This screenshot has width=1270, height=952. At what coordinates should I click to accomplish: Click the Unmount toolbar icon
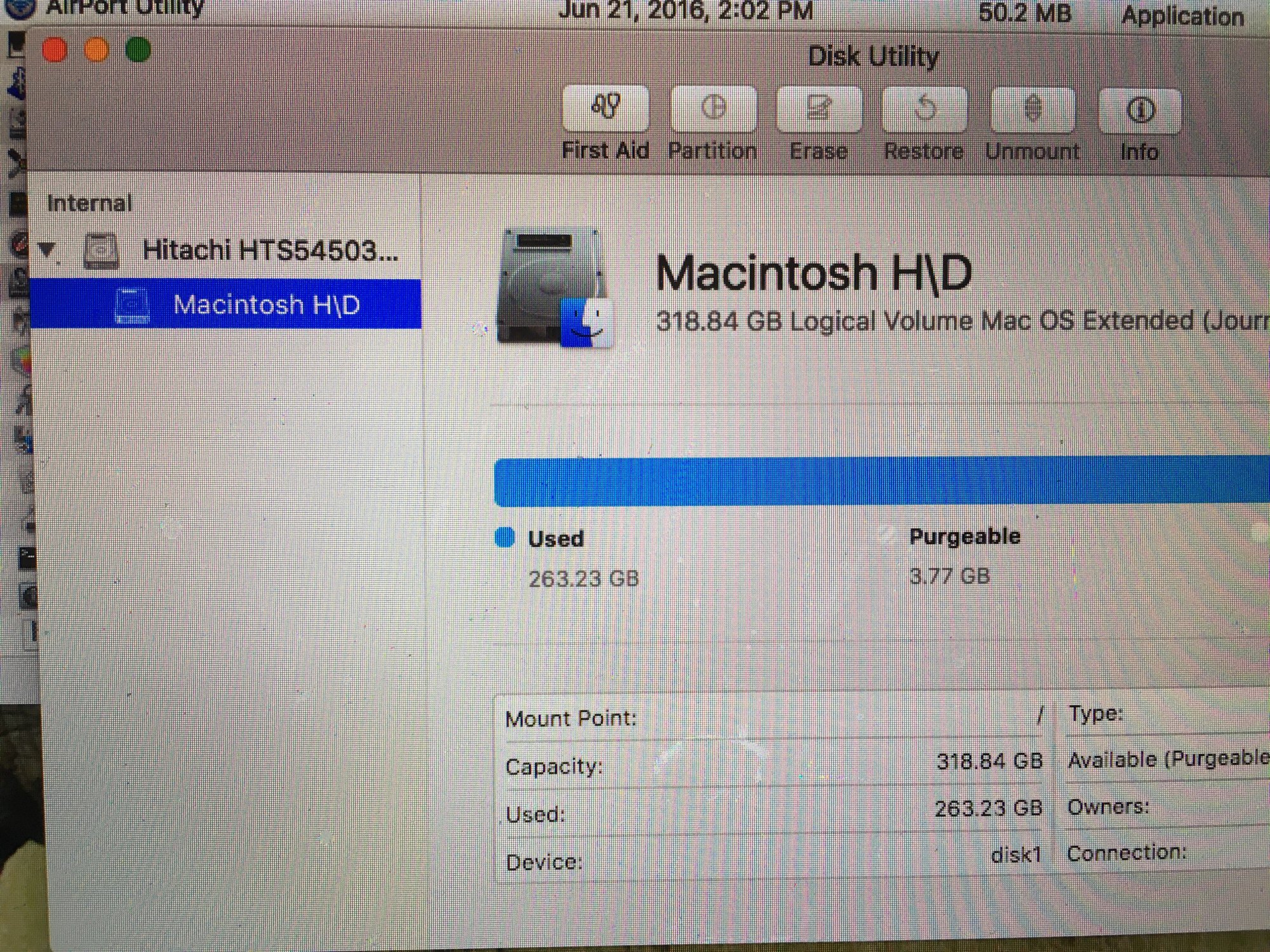[1033, 110]
